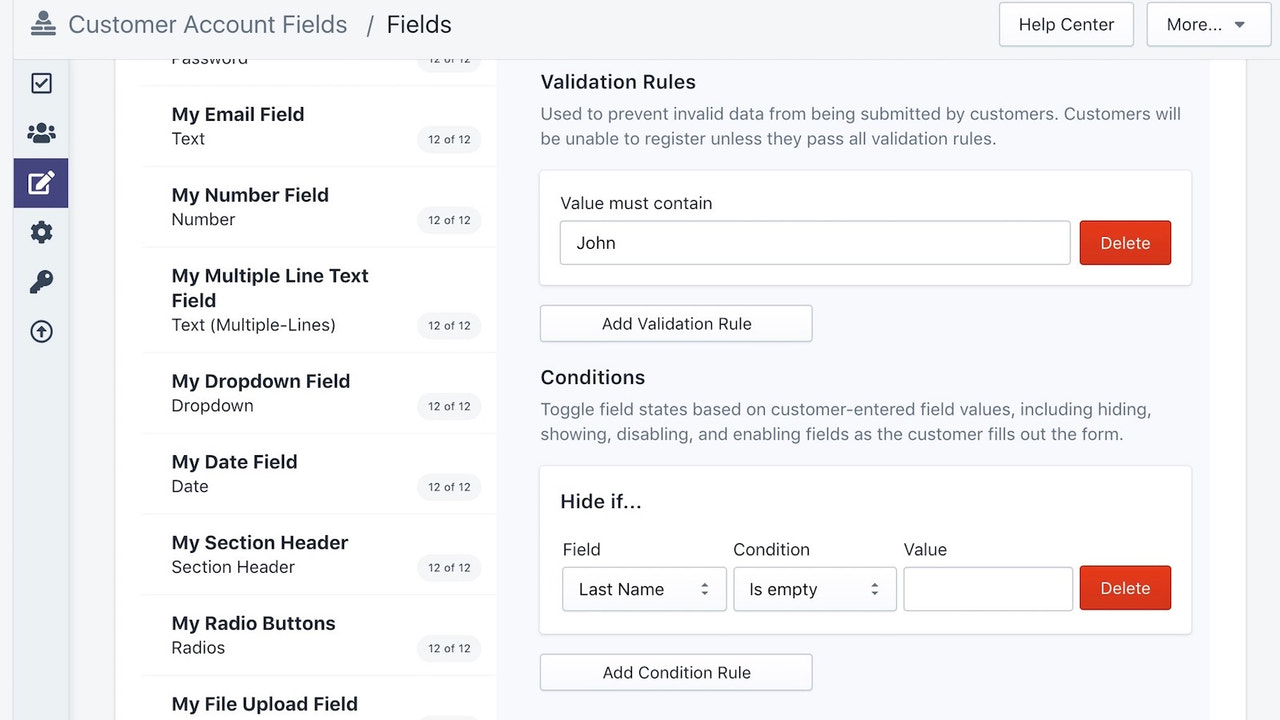1280x720 pixels.
Task: Open the Customers section in the sidebar
Action: [x=40, y=133]
